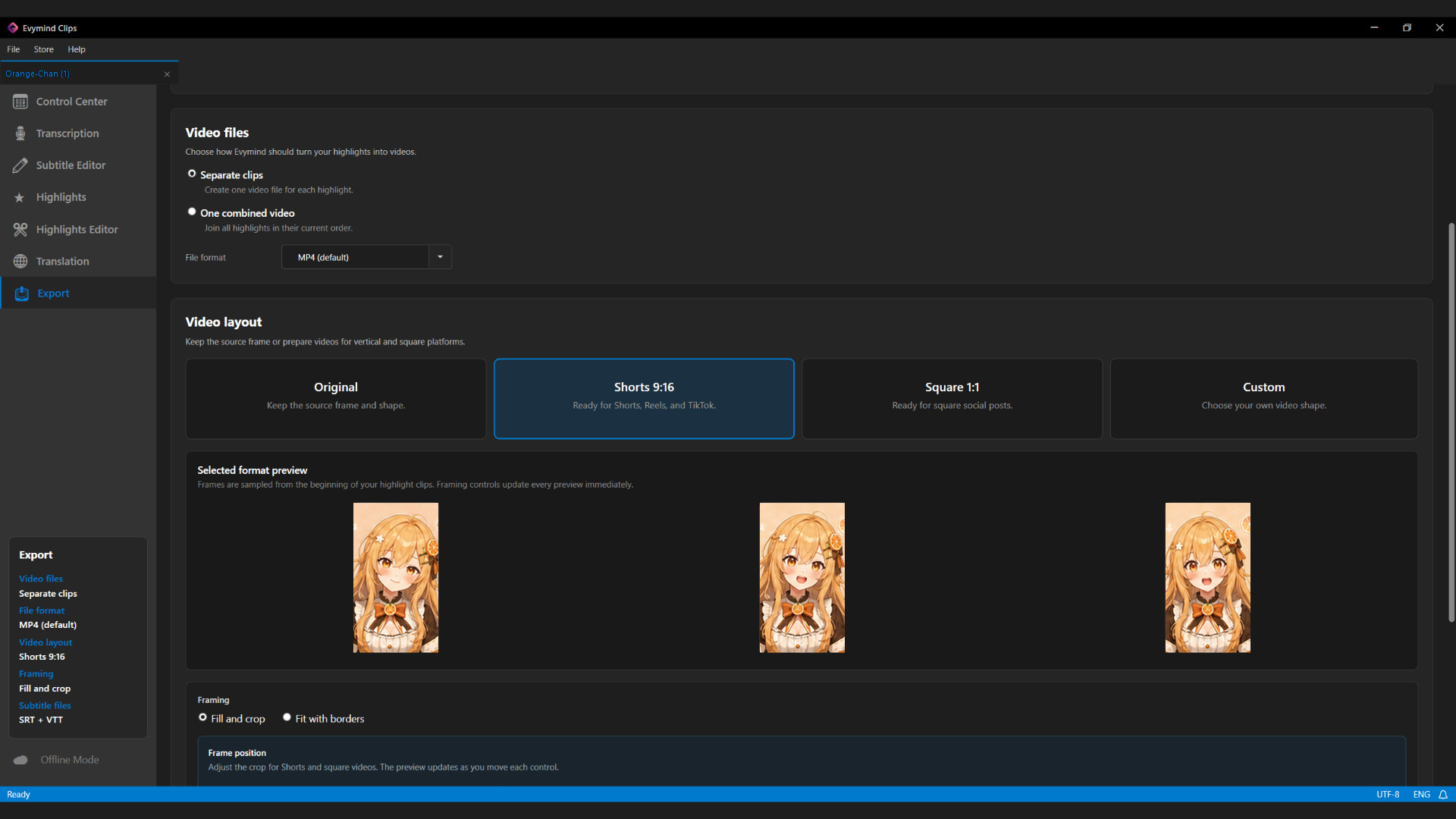Click the third preview thumbnail
Viewport: 1456px width, 819px height.
coord(1208,578)
